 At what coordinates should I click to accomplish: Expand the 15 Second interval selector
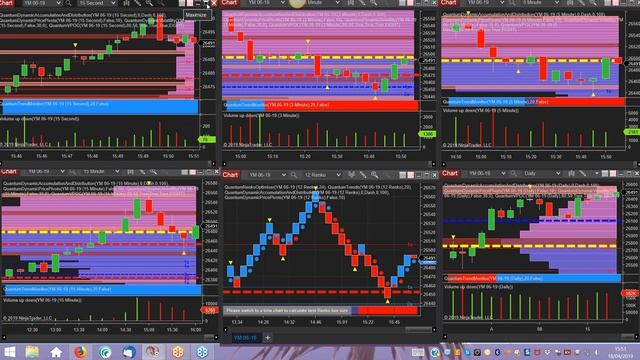point(97,3)
